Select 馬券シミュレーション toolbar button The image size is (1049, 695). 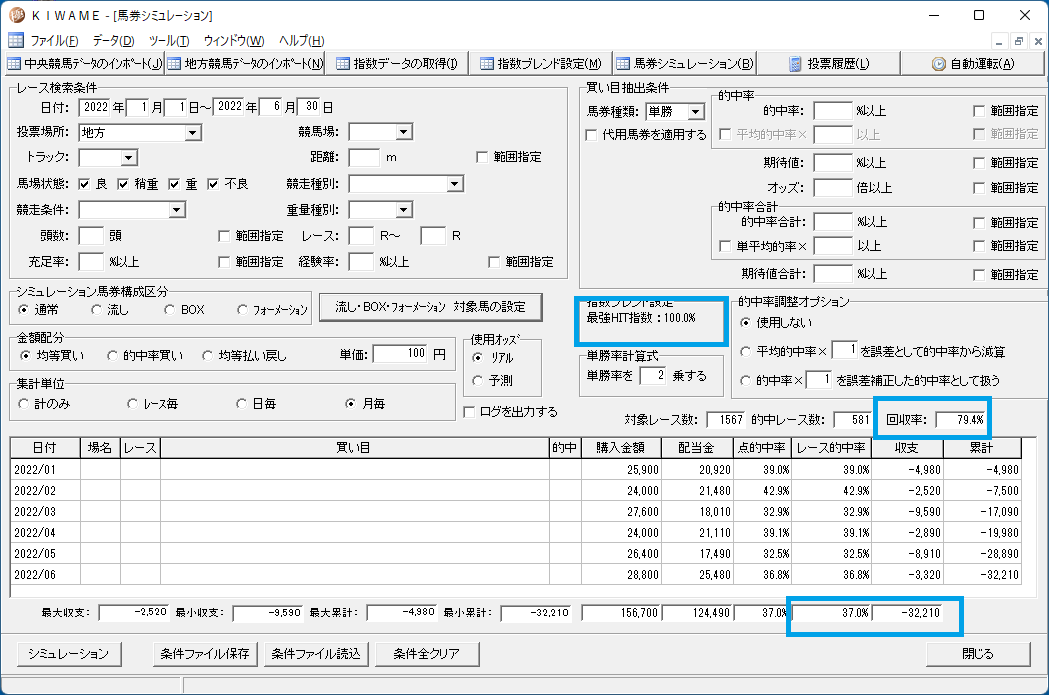685,64
